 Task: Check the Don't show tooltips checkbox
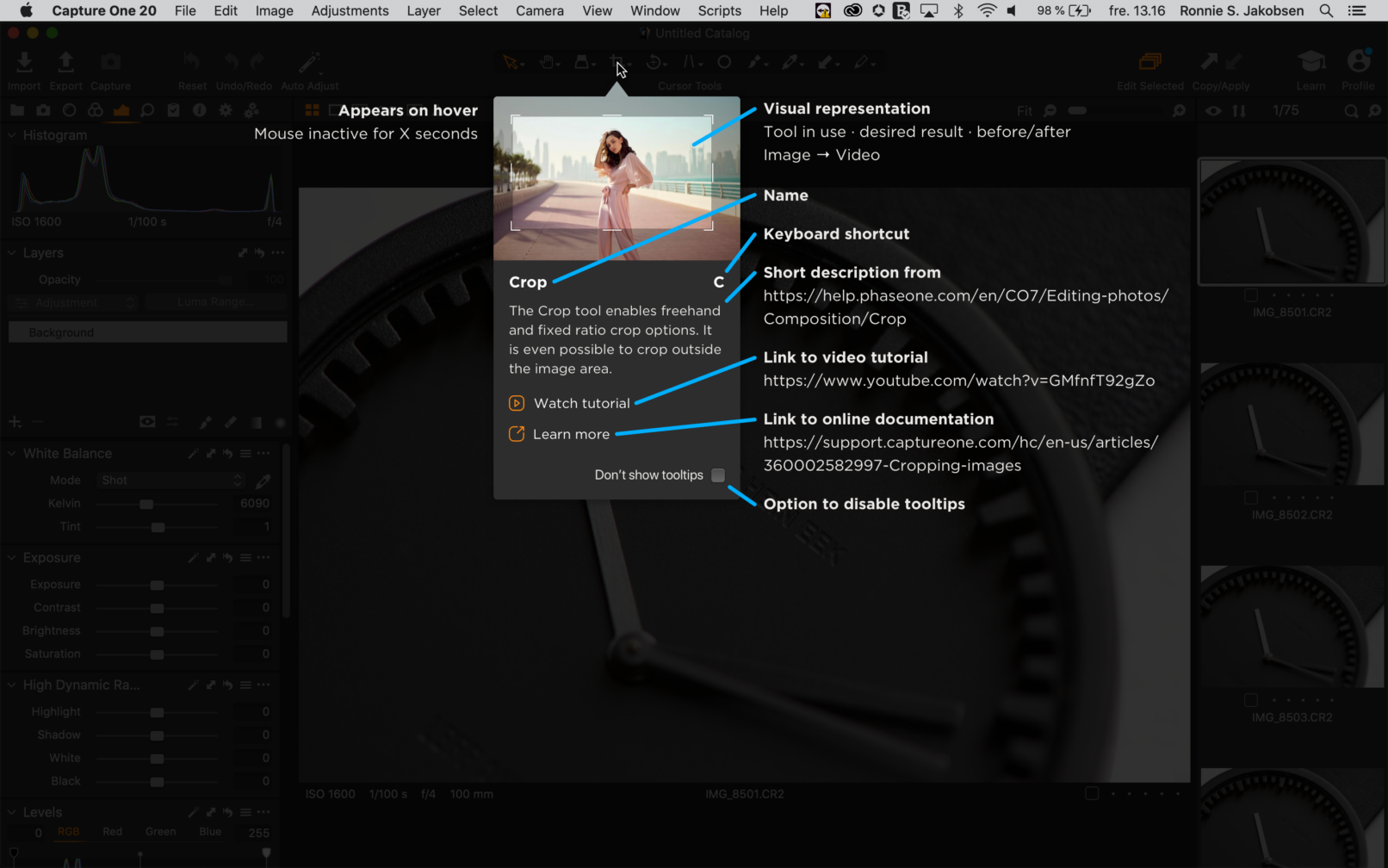point(718,475)
